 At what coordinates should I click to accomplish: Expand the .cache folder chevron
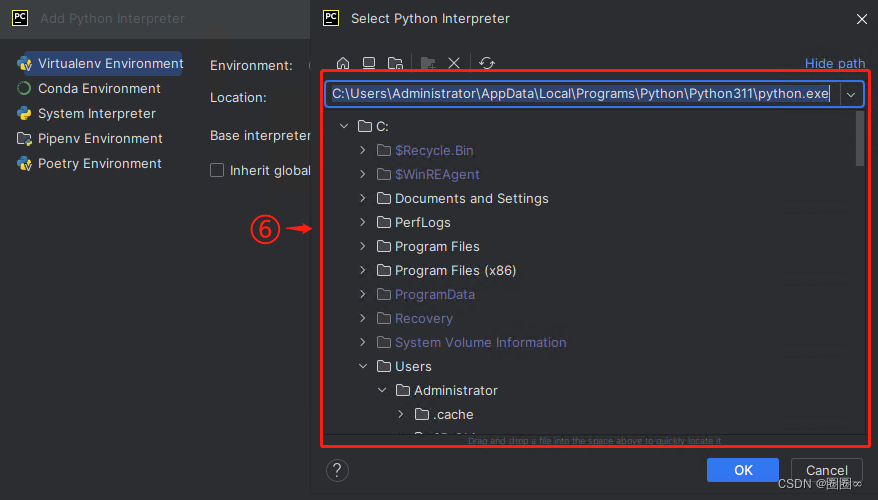tap(401, 414)
